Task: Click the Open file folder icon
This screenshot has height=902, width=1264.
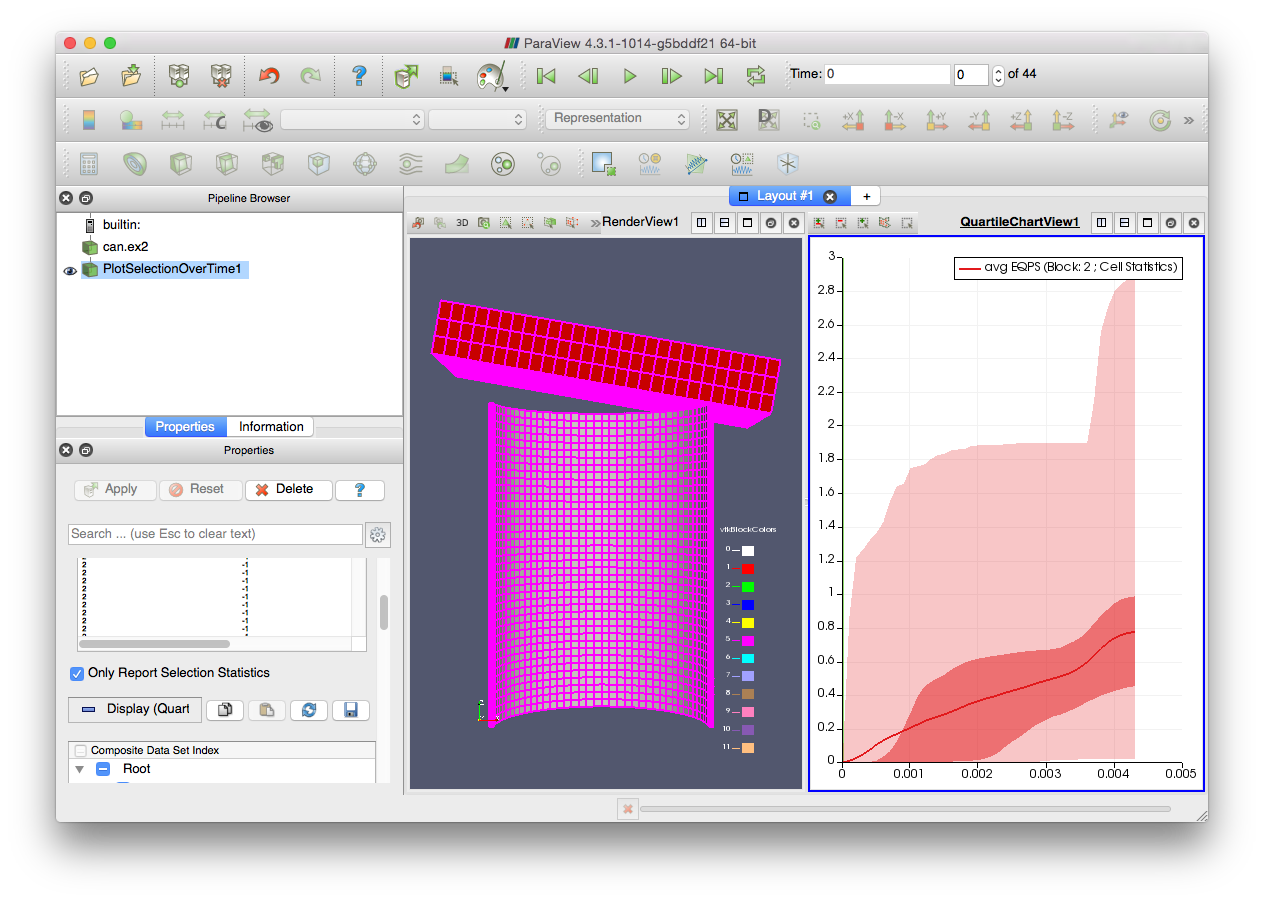Action: pos(89,75)
